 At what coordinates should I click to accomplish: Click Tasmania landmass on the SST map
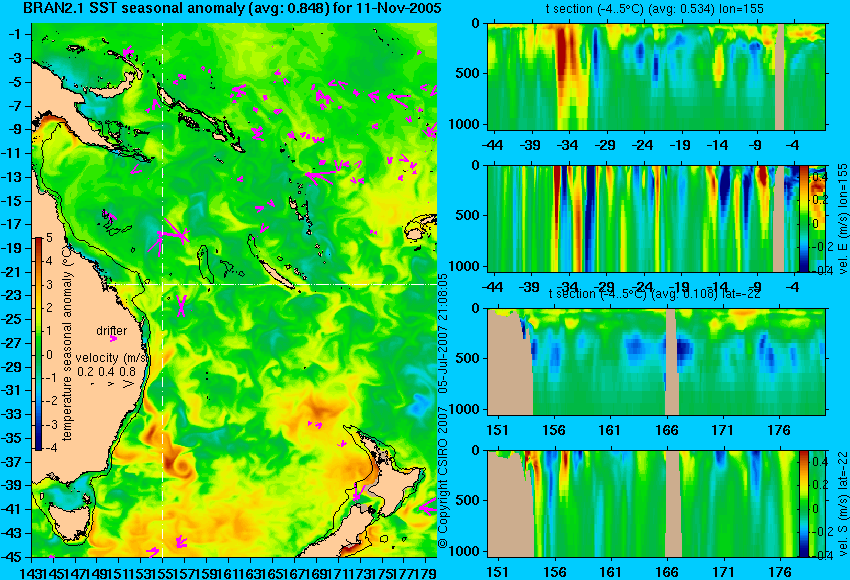70,522
